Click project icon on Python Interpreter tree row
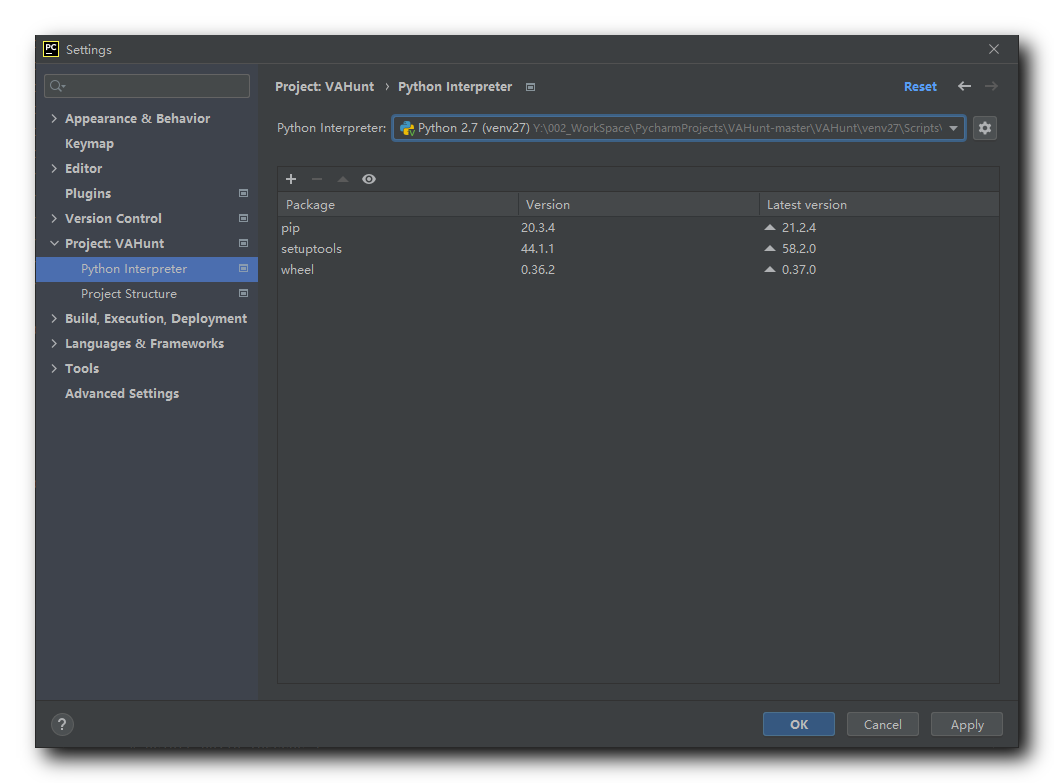The height and width of the screenshot is (783, 1054). 243,268
